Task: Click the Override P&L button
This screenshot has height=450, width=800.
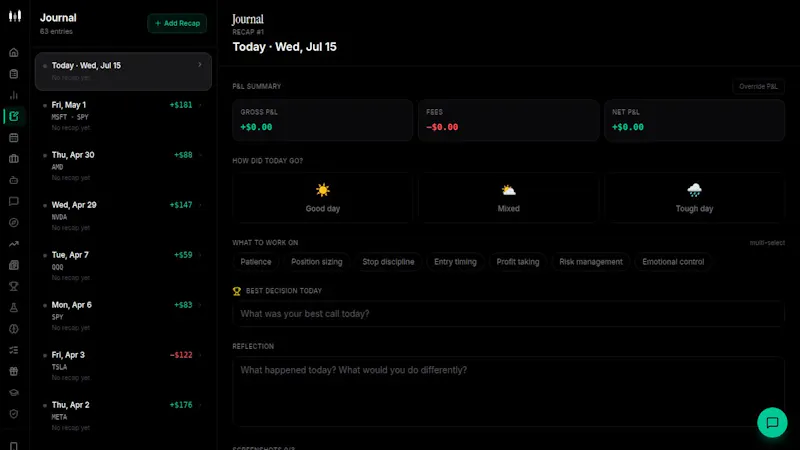Action: pyautogui.click(x=758, y=86)
